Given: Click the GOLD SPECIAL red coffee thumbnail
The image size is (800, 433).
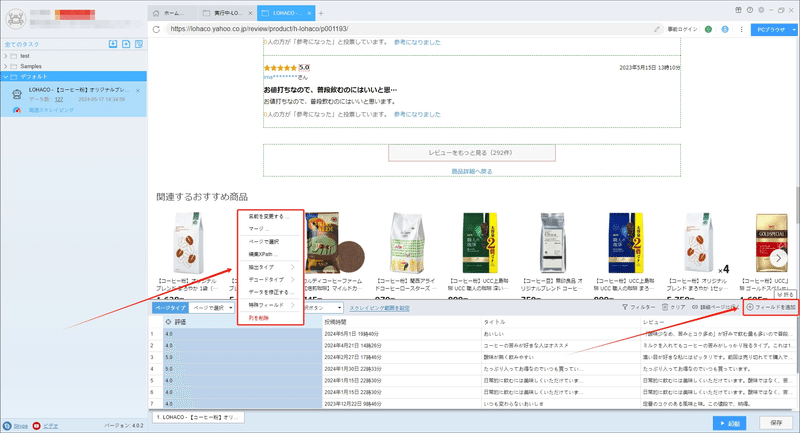Looking at the screenshot, I should coord(772,243).
